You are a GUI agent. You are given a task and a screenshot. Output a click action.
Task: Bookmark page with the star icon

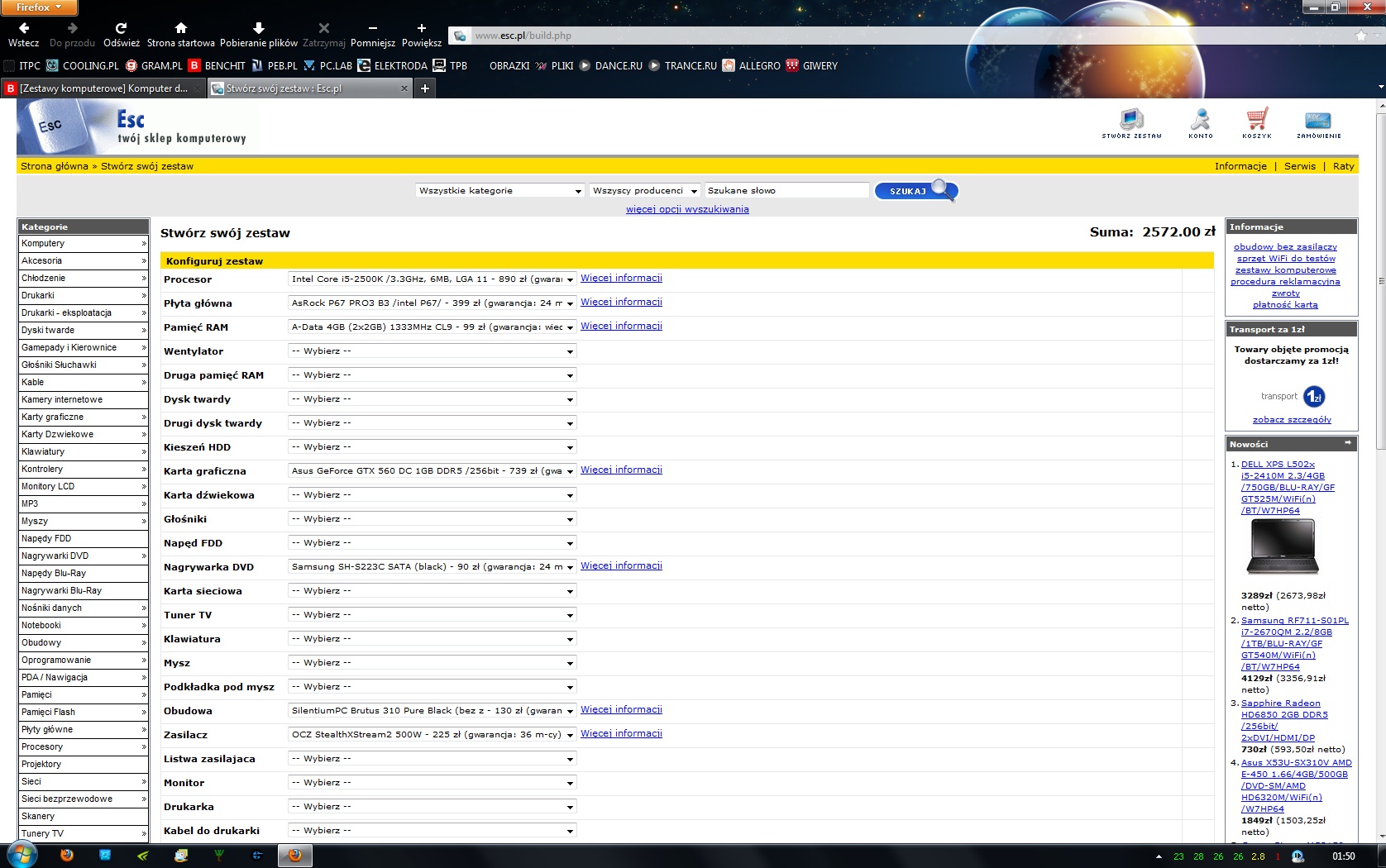1361,36
